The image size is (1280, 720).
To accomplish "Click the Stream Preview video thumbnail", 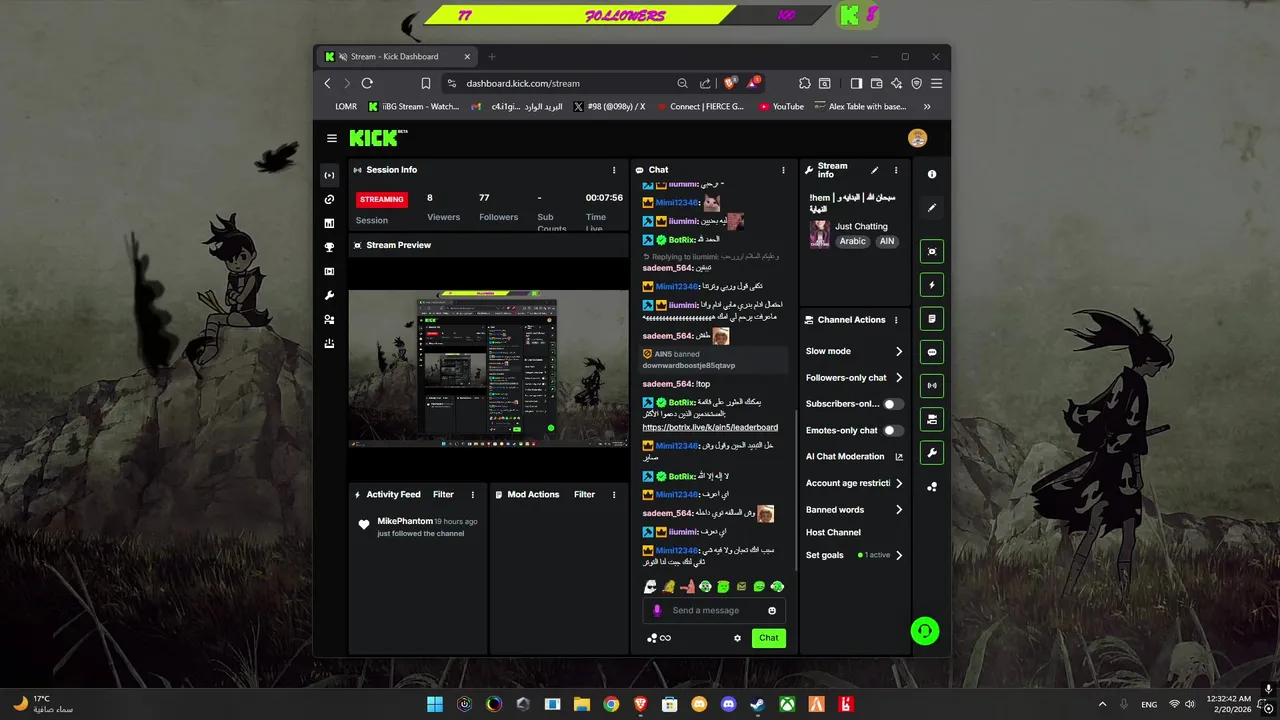I will (488, 368).
